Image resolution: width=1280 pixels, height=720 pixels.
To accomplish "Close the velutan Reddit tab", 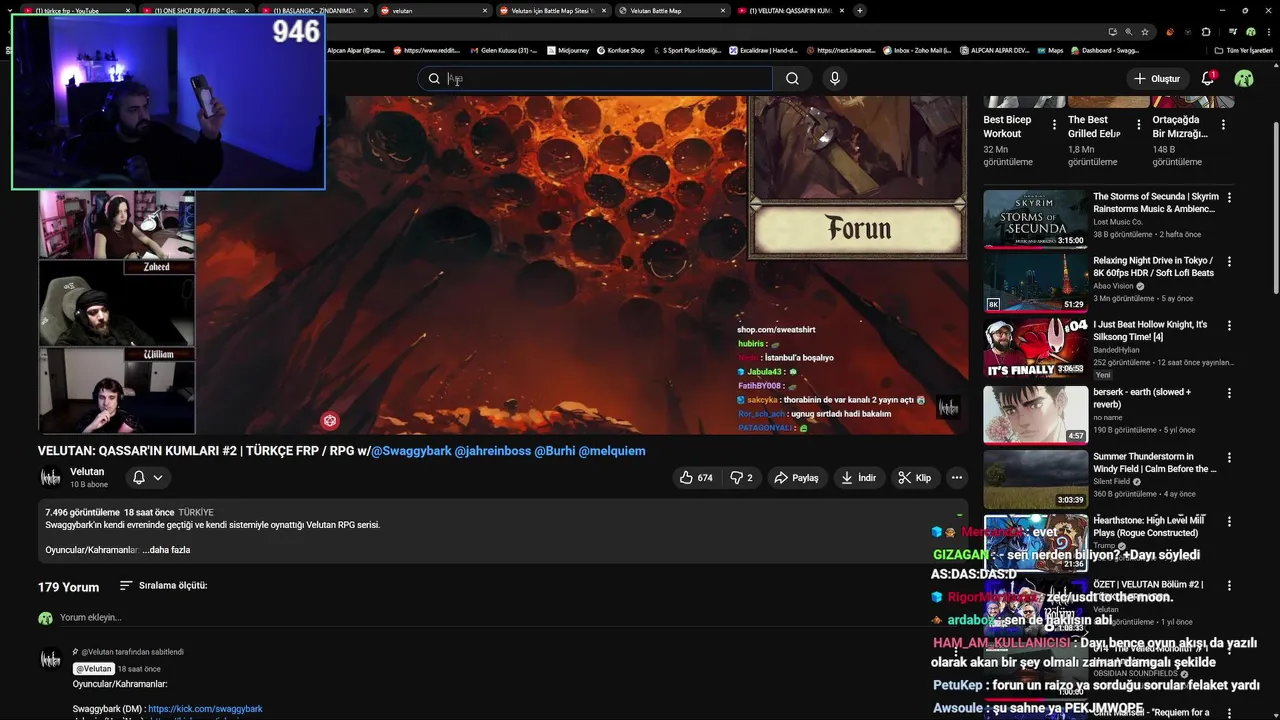I will 484,10.
